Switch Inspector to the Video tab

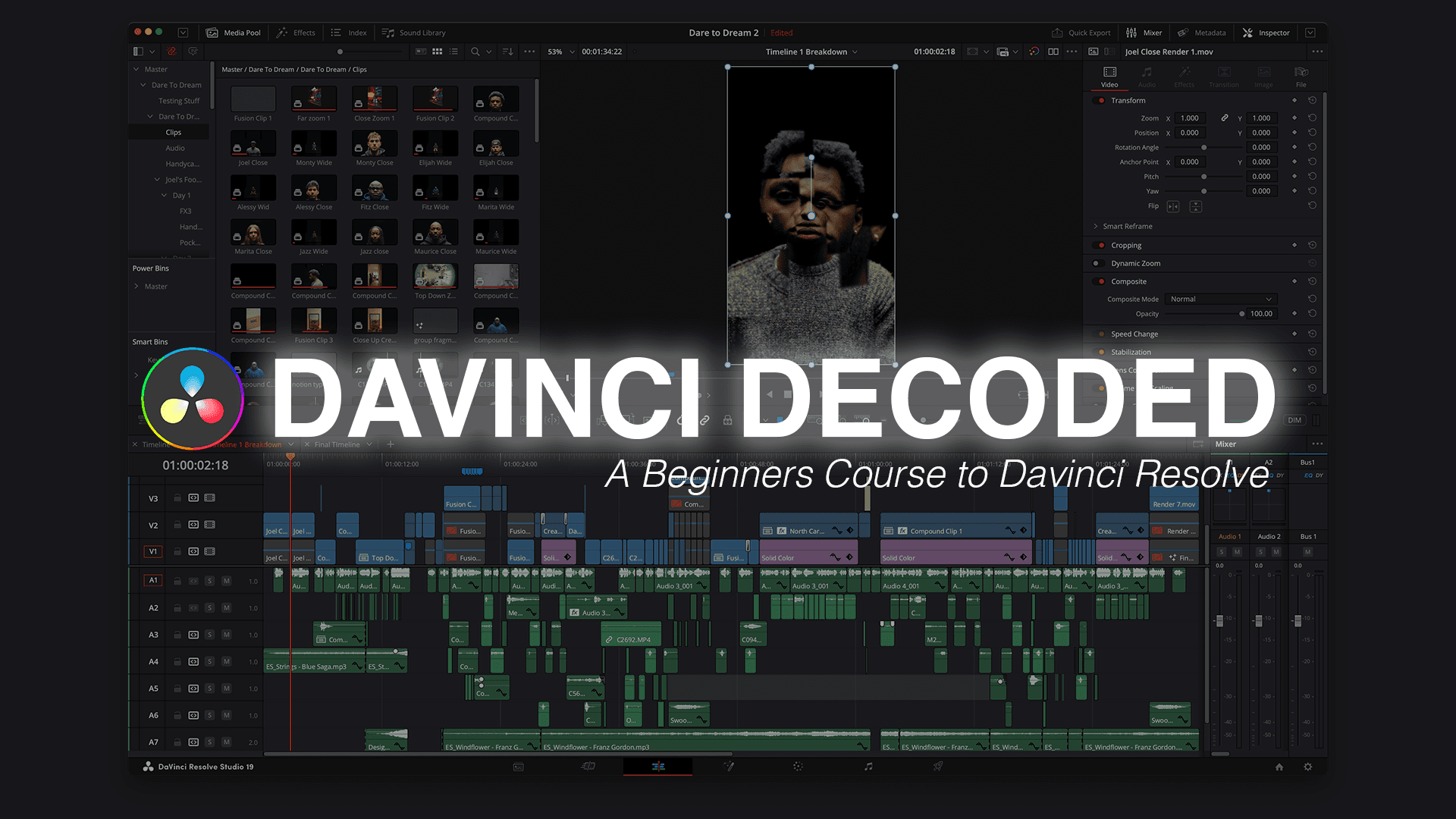pyautogui.click(x=1109, y=77)
